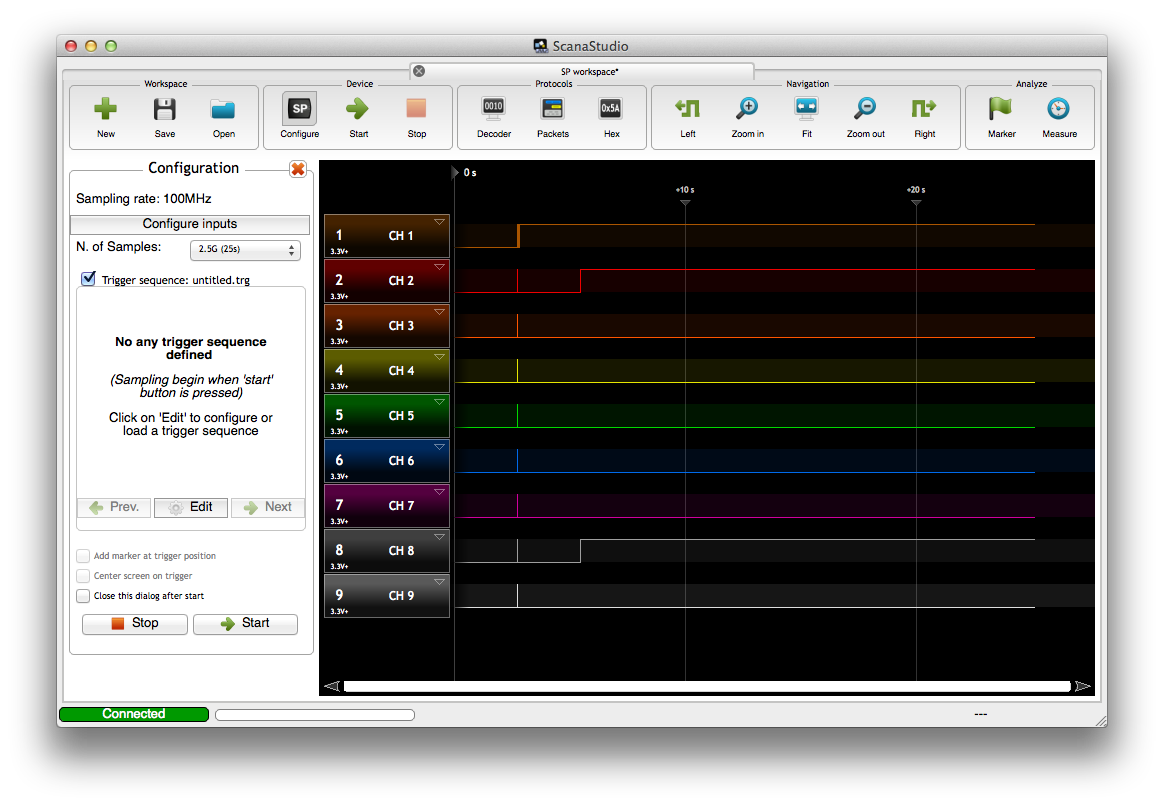1164x806 pixels.
Task: Open N. of Samples dropdown
Action: pos(246,249)
